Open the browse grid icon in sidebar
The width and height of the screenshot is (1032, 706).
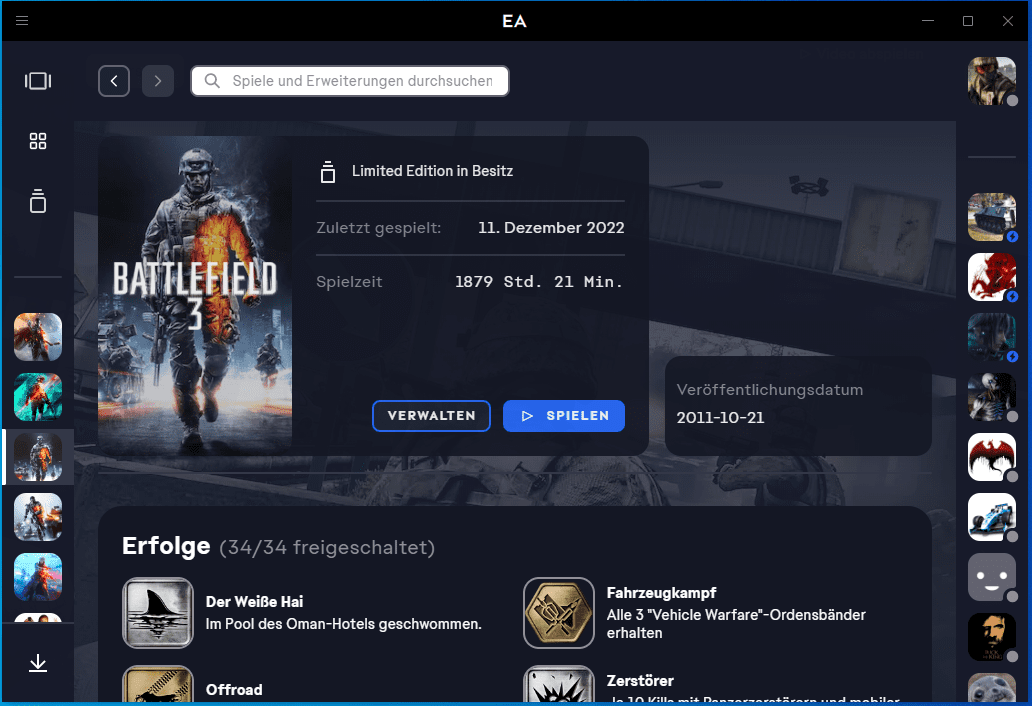pyautogui.click(x=38, y=141)
